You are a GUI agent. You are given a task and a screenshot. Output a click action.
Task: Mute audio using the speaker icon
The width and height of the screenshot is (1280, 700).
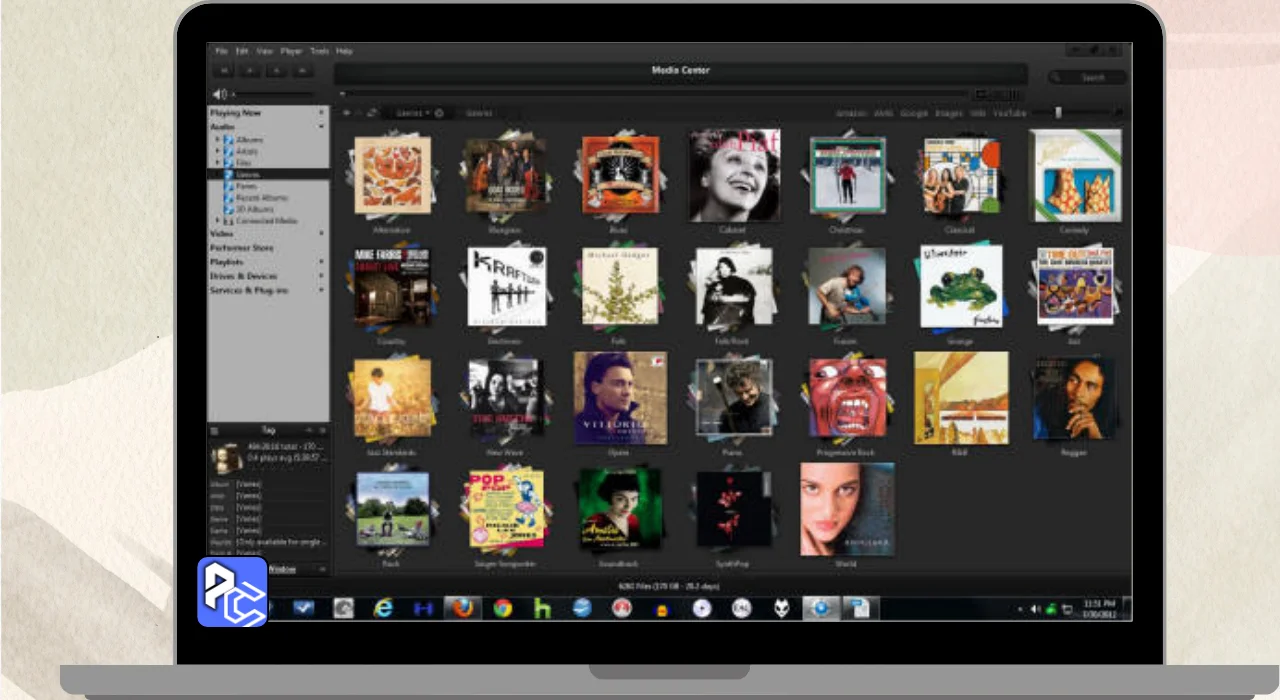218,95
